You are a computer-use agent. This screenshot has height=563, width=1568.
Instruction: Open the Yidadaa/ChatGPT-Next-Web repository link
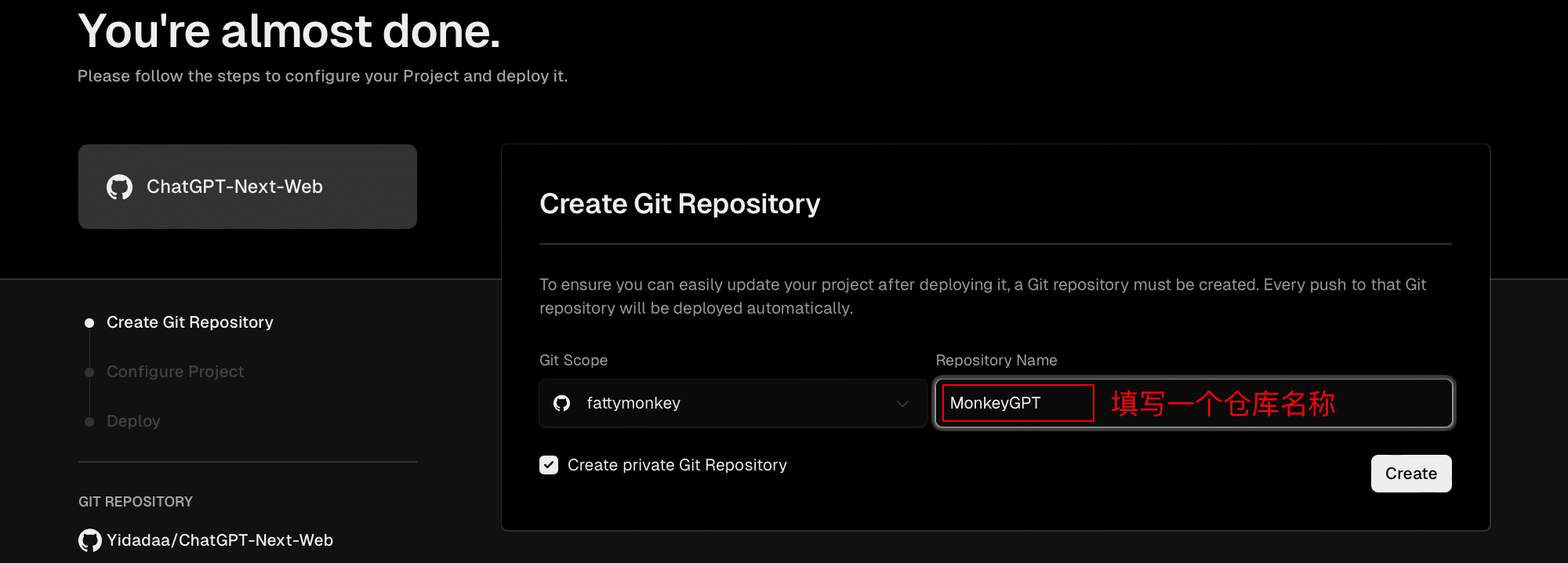(x=220, y=540)
